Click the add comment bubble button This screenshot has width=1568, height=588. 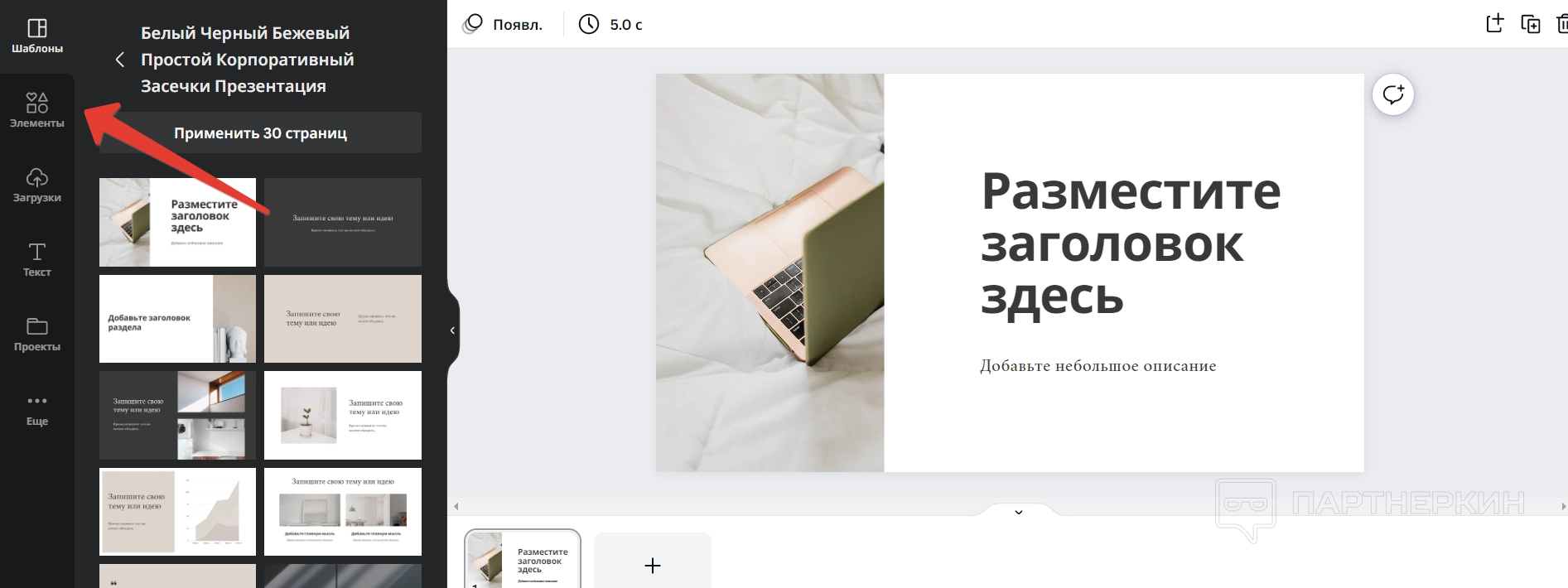(x=1393, y=94)
